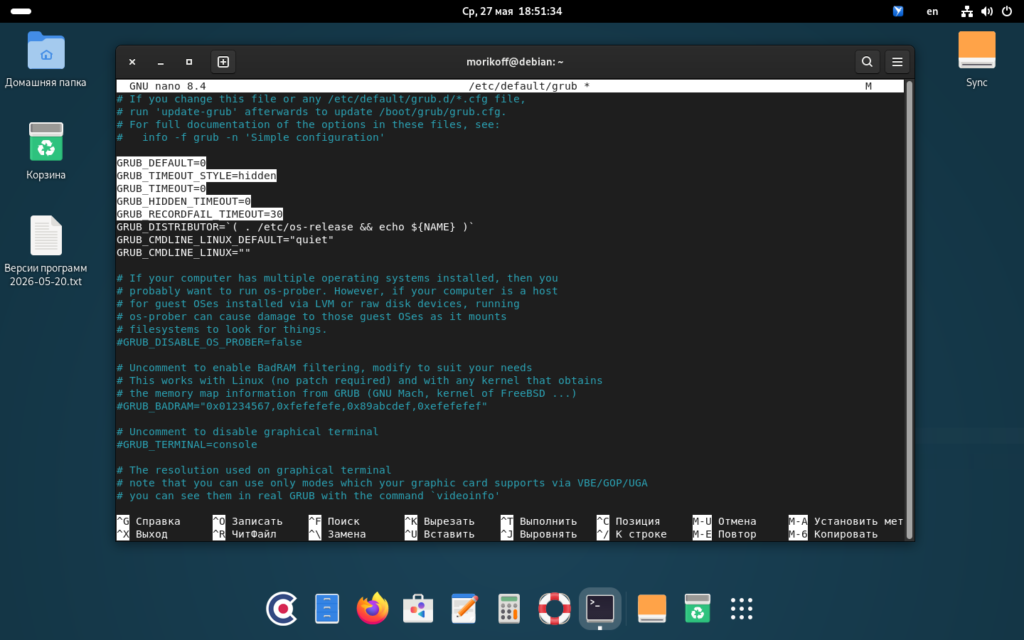Click the ^K Вырезать shortcut

pyautogui.click(x=440, y=521)
